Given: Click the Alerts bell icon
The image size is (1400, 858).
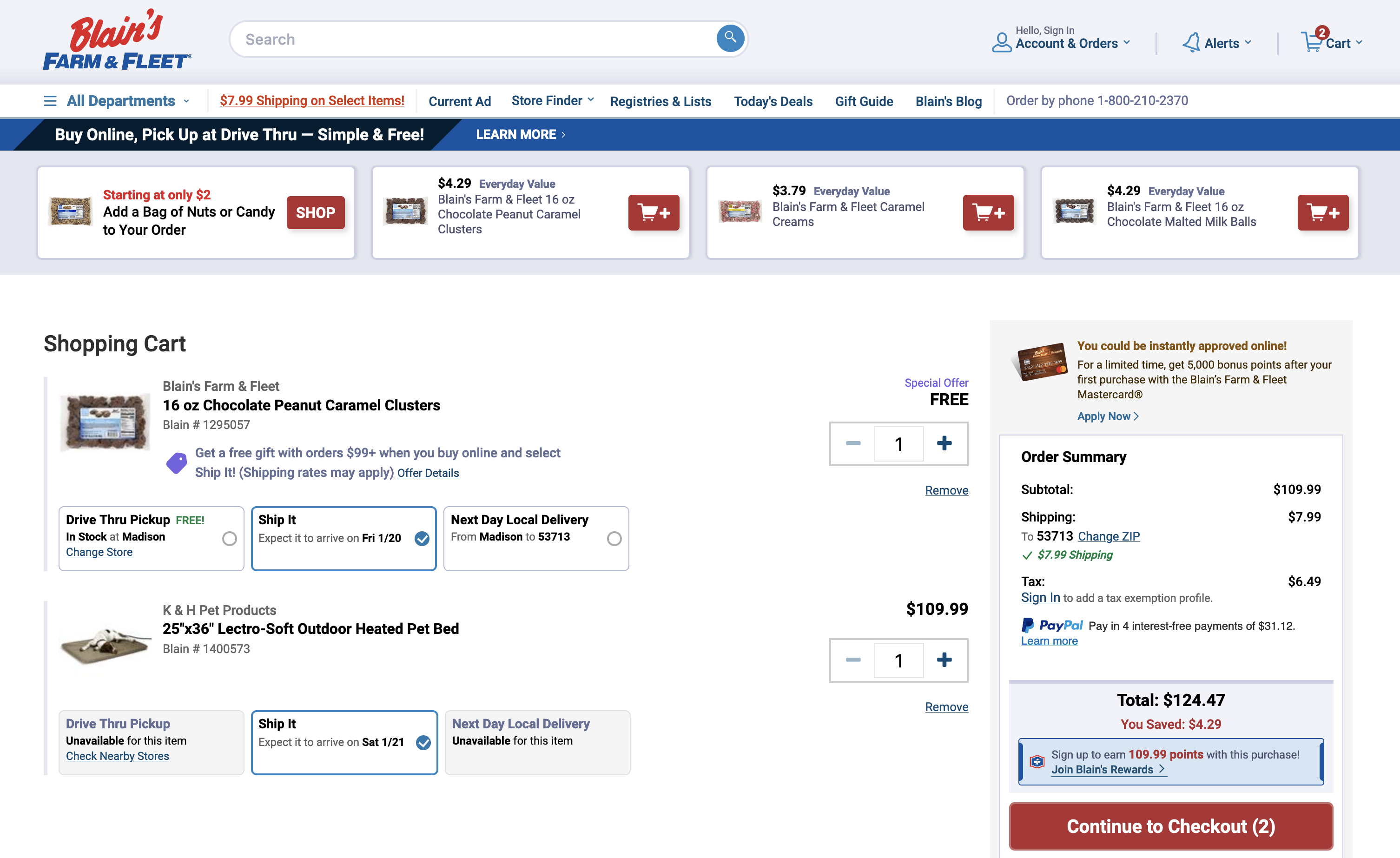Looking at the screenshot, I should point(1191,43).
